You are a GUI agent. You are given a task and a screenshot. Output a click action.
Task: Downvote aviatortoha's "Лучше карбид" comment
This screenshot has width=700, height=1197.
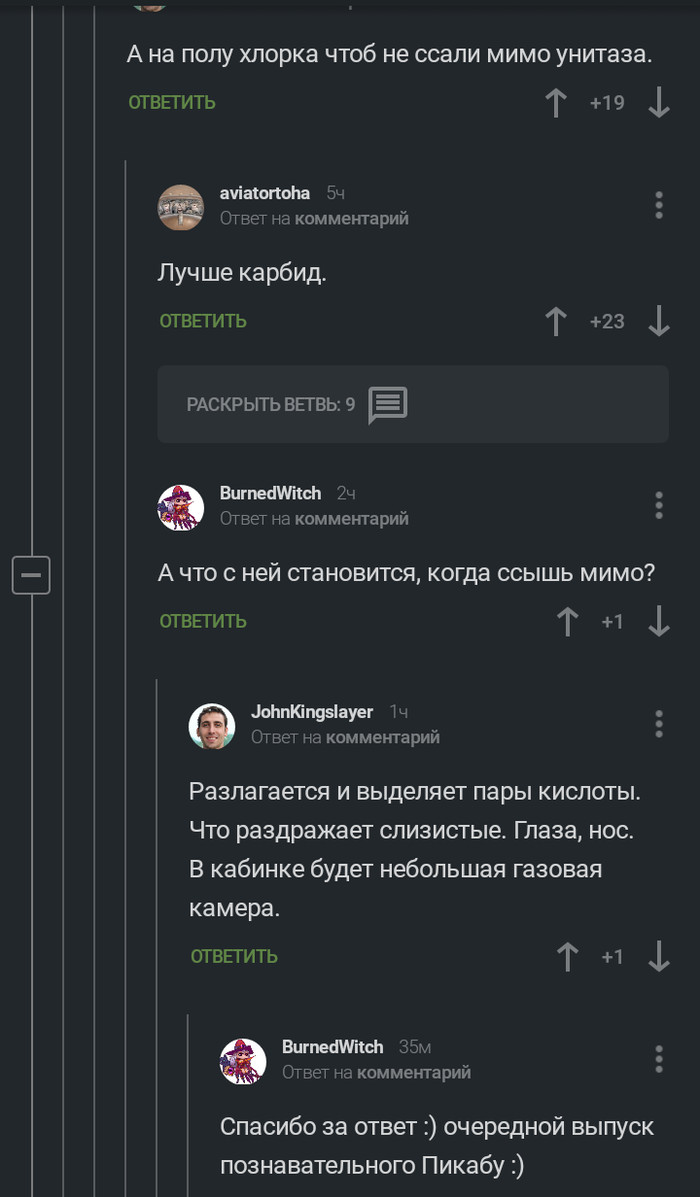(x=658, y=321)
